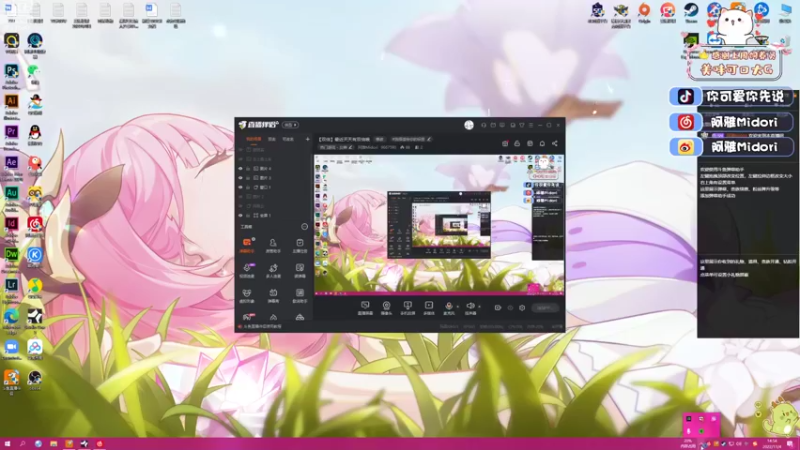Open the bear-face virtual avatar tool
The image size is (800, 450).
pyautogui.click(x=247, y=295)
